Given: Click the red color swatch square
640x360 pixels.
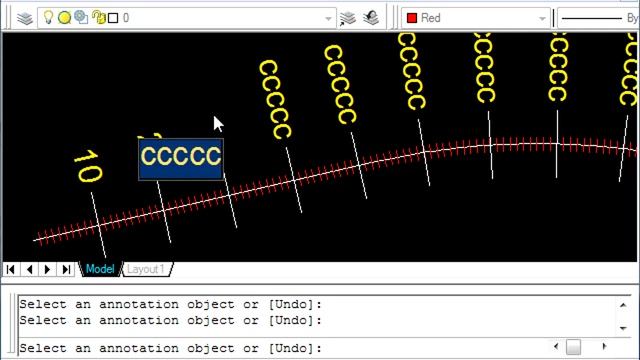Looking at the screenshot, I should [412, 18].
